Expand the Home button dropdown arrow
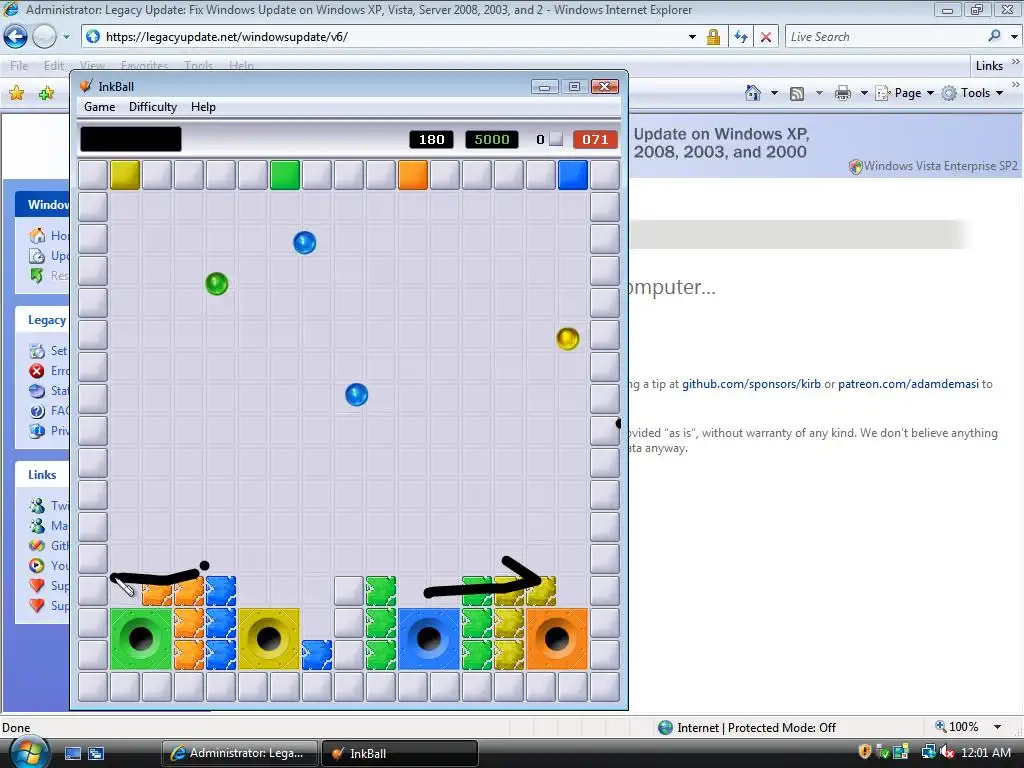 775,93
